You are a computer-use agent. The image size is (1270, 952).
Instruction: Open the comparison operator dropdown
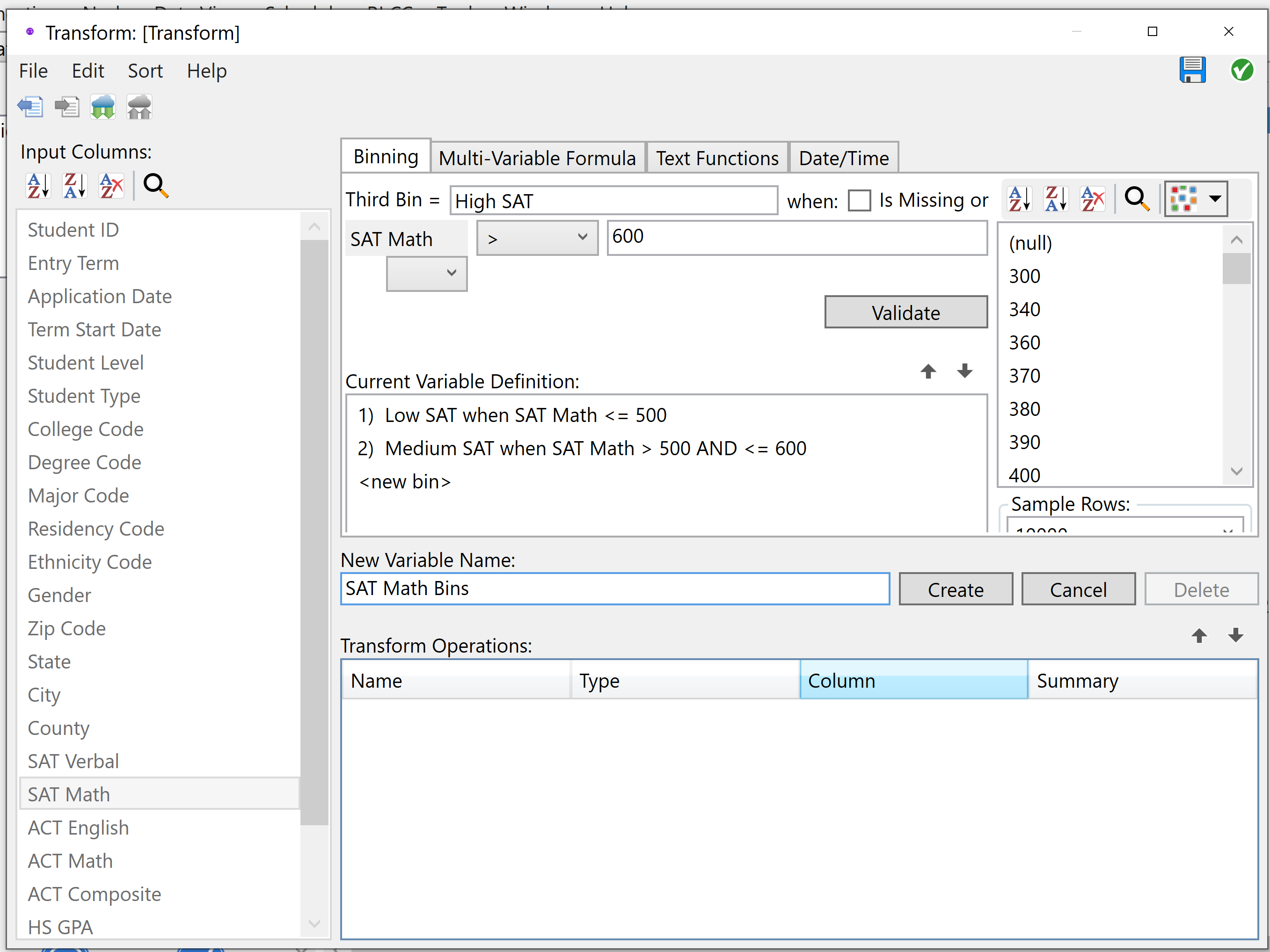click(537, 238)
